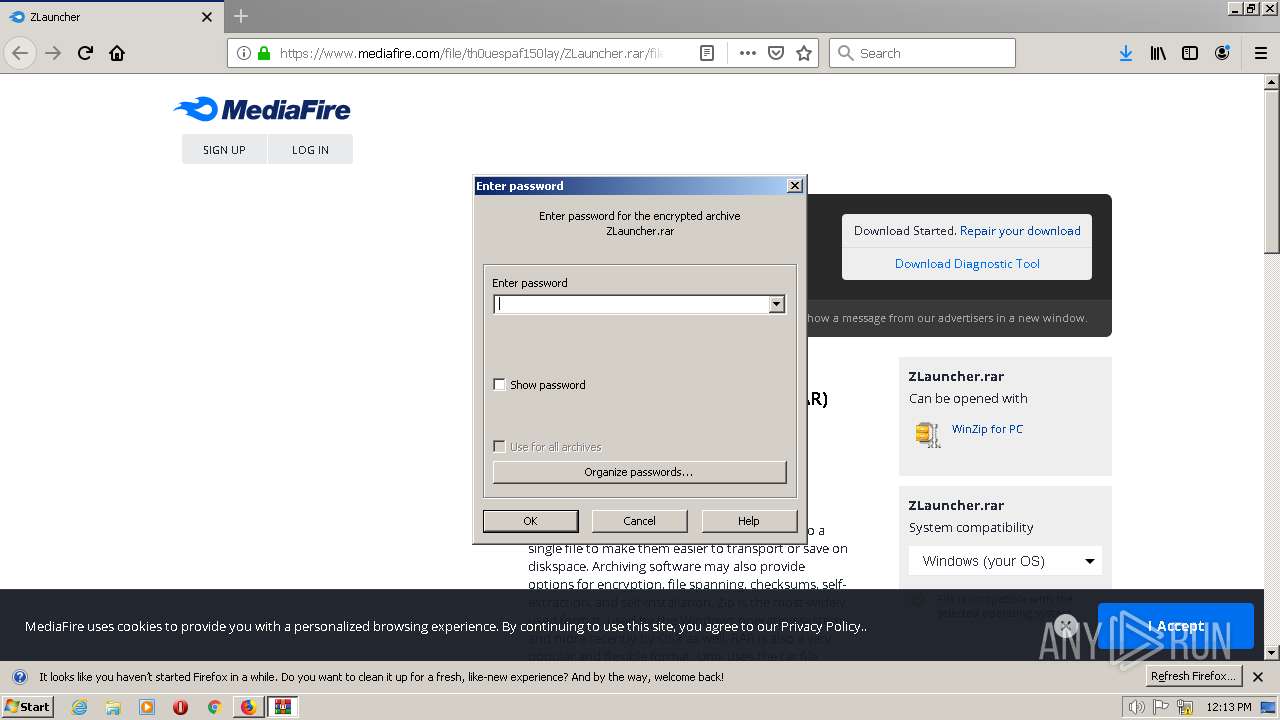Expand the Enter password dropdown arrow
This screenshot has height=720, width=1280.
[777, 304]
